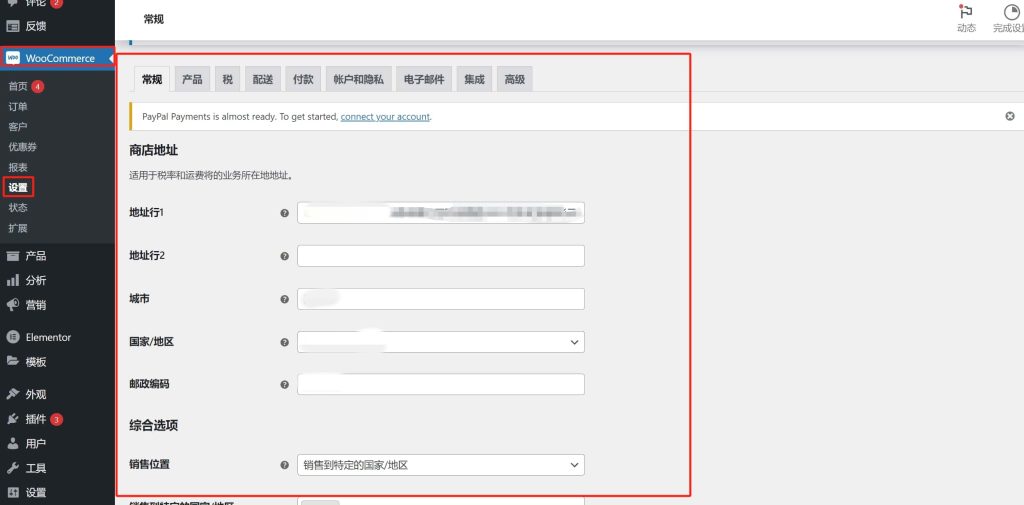Click the 产品 box icon in sidebar

click(x=12, y=256)
